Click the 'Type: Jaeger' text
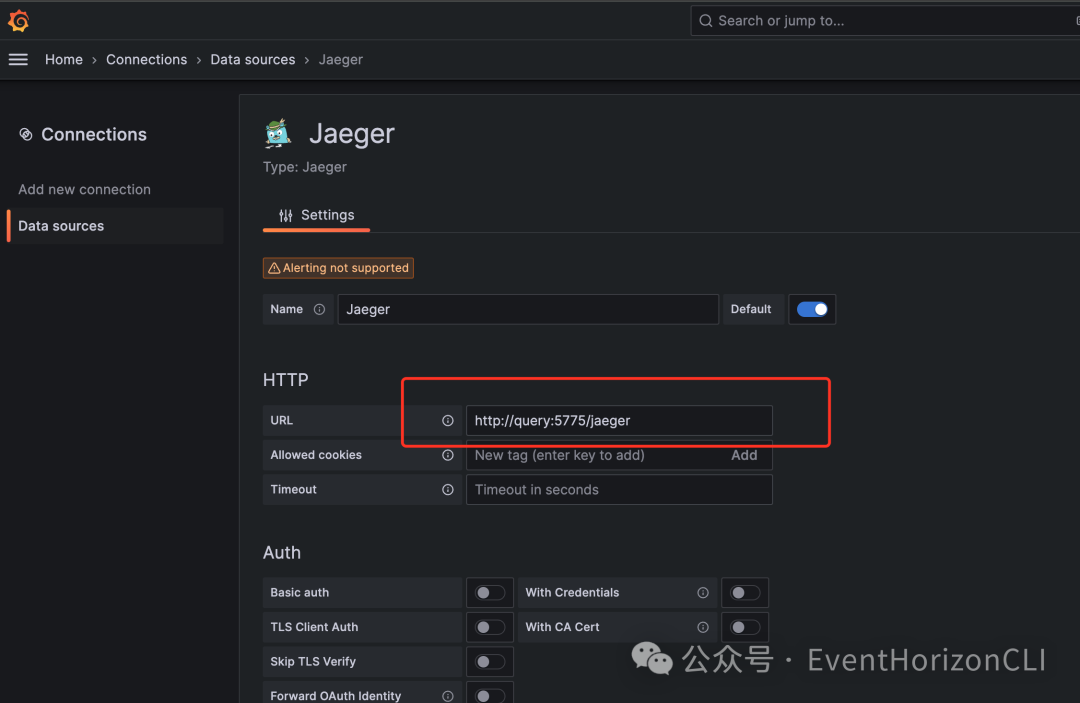Image resolution: width=1080 pixels, height=703 pixels. (x=304, y=167)
